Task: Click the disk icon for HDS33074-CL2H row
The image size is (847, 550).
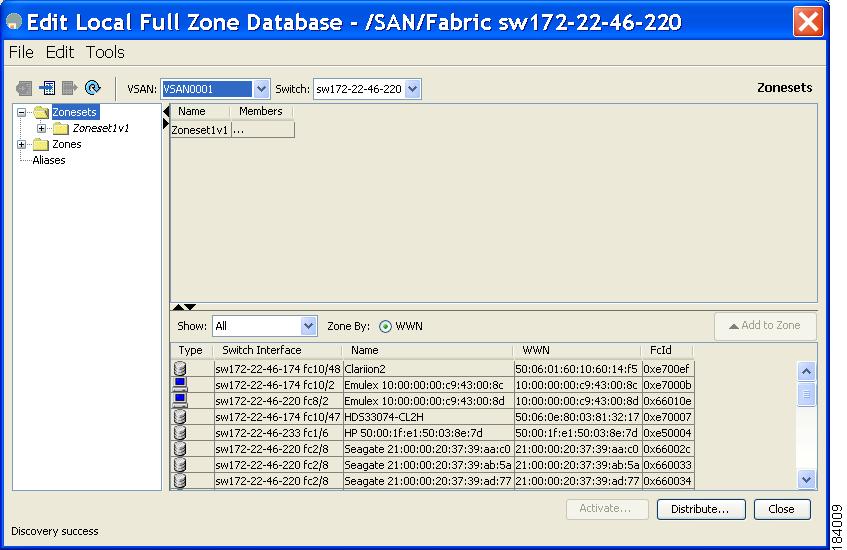Action: [x=180, y=417]
